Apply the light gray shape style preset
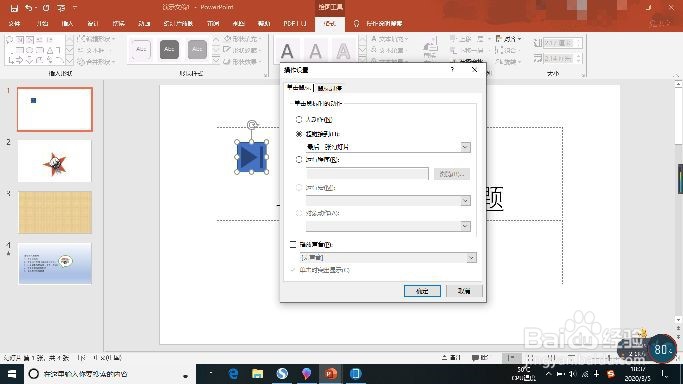The image size is (683, 384). click(197, 50)
